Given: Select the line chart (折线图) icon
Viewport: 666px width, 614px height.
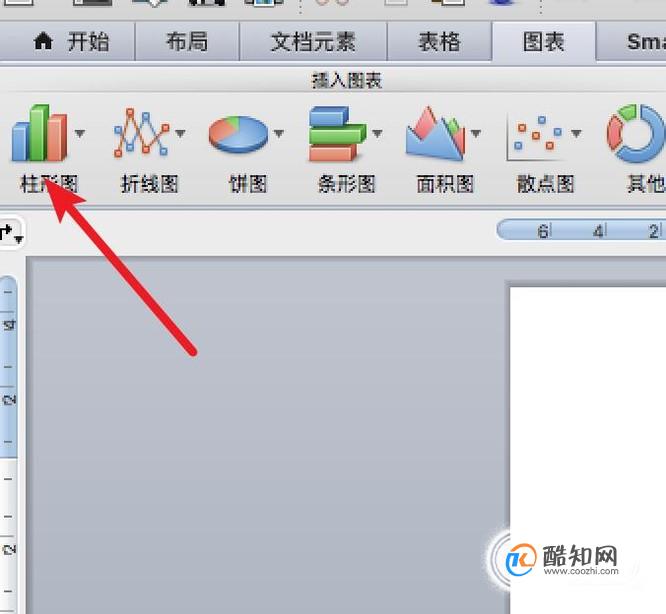Looking at the screenshot, I should 141,132.
